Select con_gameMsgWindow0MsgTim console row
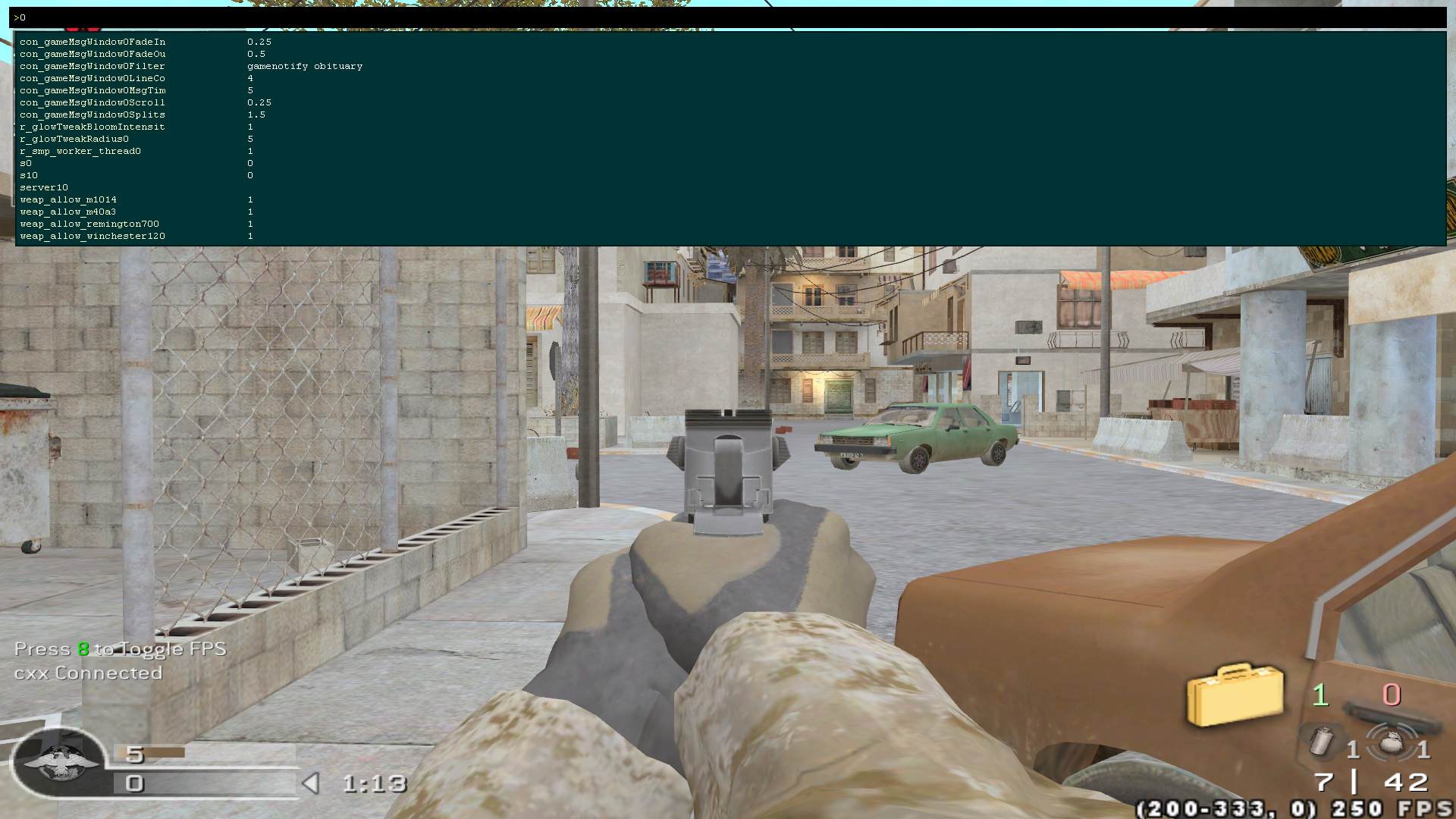This screenshot has width=1456, height=819. 136,90
